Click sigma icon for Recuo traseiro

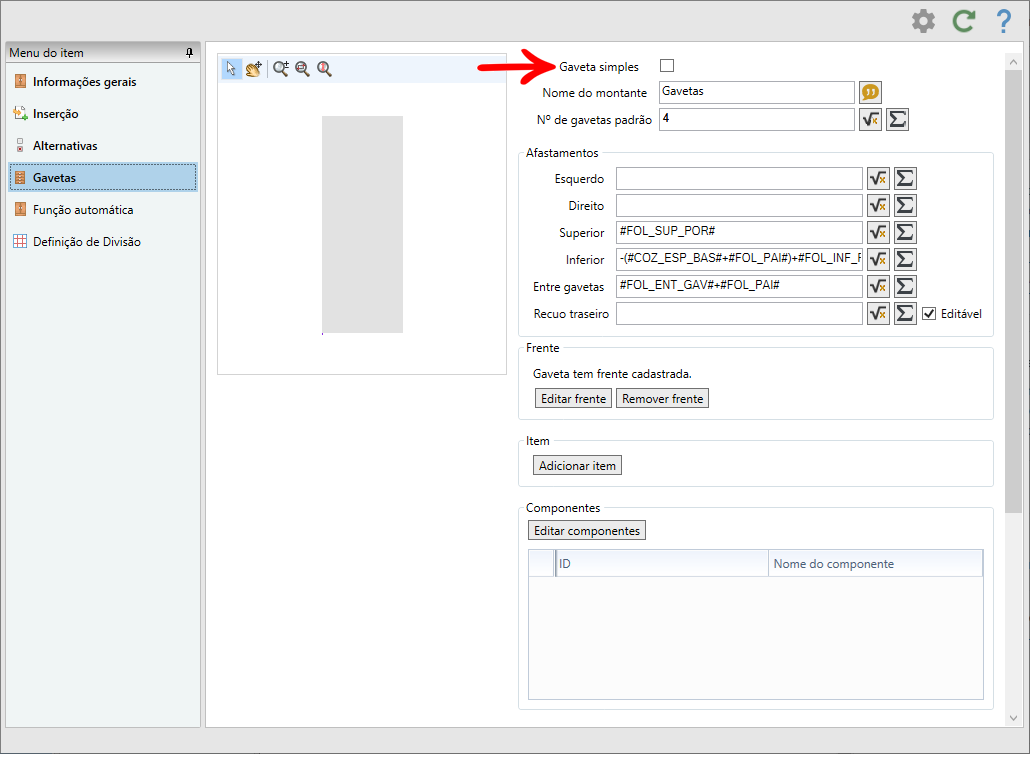pyautogui.click(x=906, y=314)
